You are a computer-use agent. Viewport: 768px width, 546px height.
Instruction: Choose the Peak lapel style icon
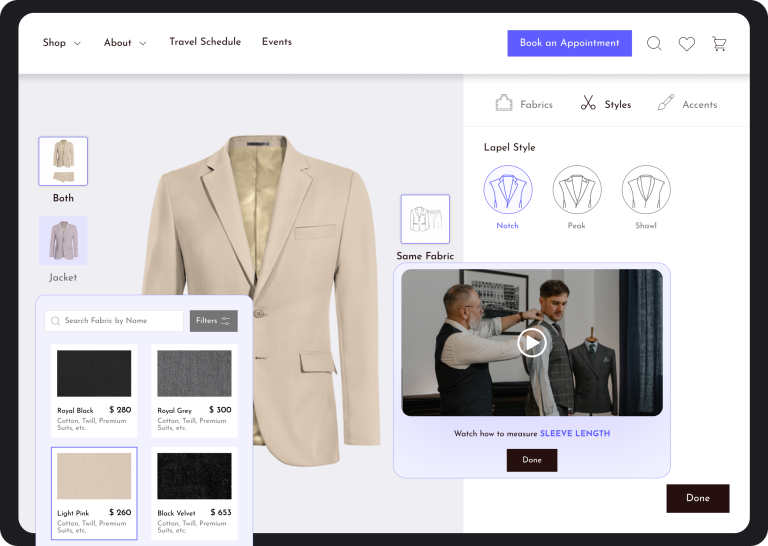point(576,190)
